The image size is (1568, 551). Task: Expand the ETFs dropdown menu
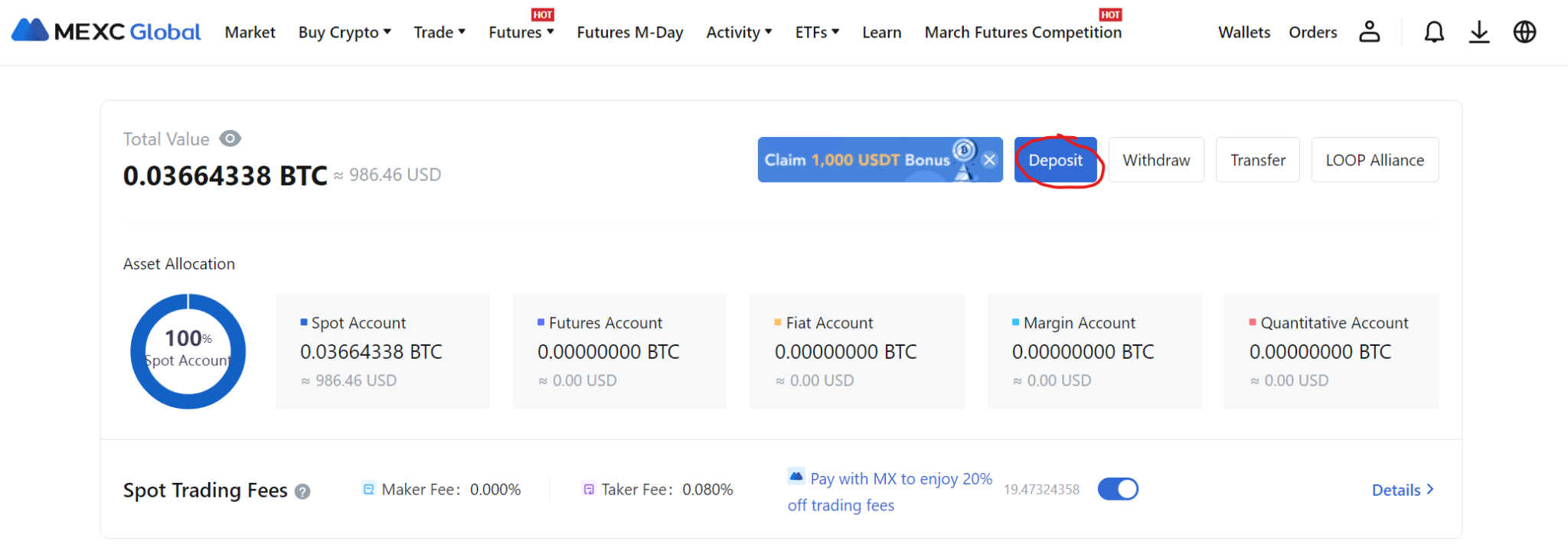coord(817,32)
